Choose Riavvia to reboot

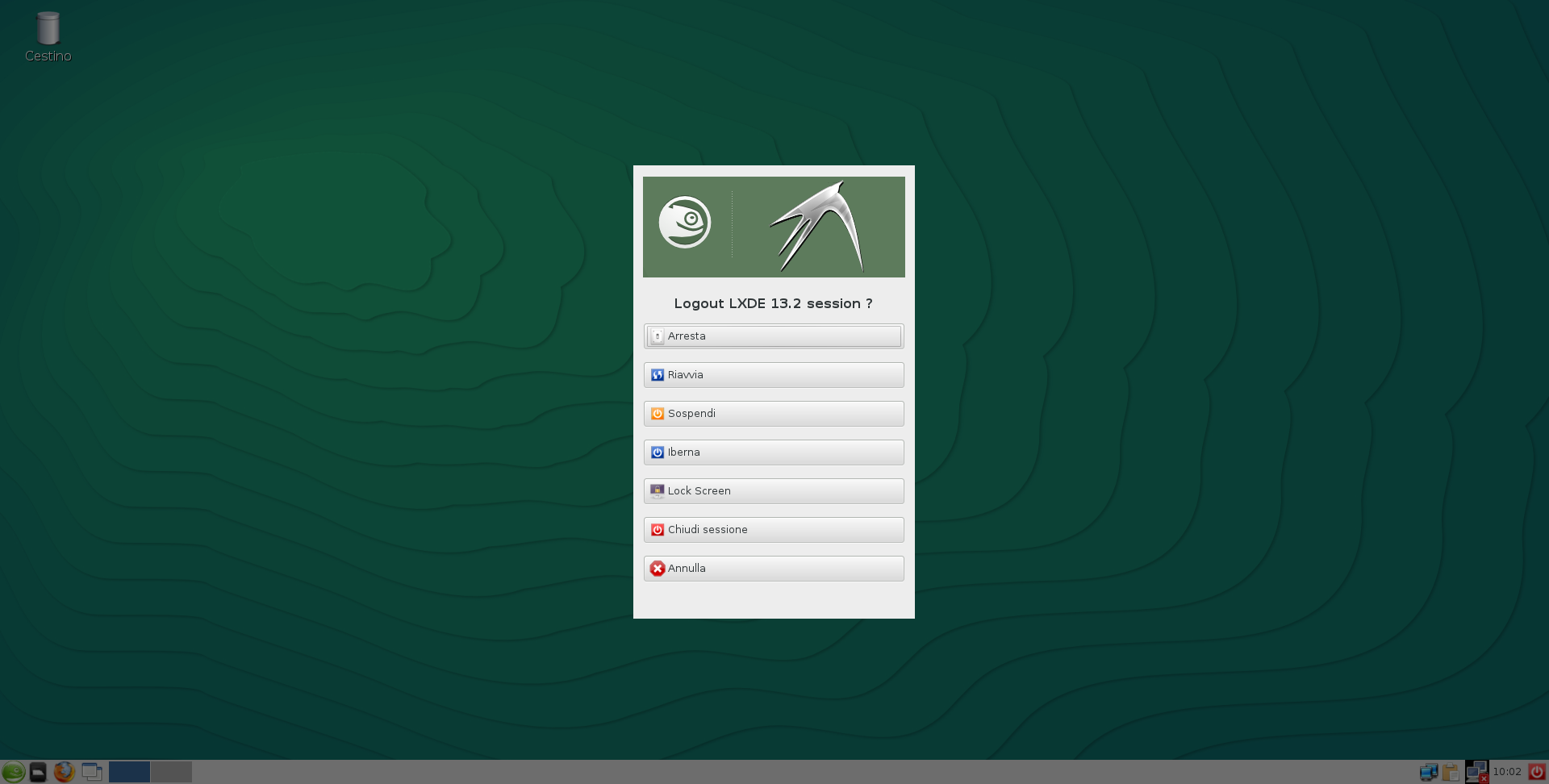(774, 375)
